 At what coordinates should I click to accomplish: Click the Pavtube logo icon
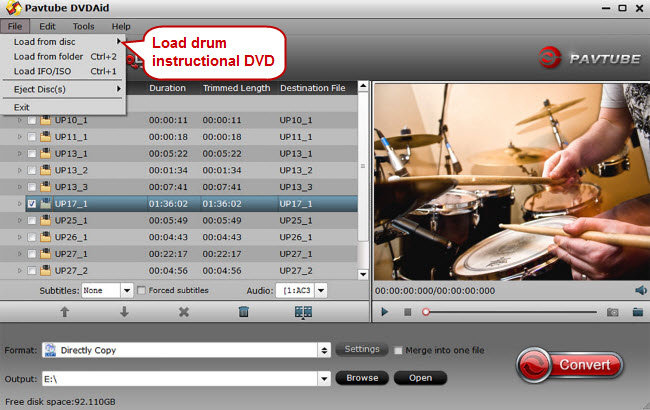(550, 58)
